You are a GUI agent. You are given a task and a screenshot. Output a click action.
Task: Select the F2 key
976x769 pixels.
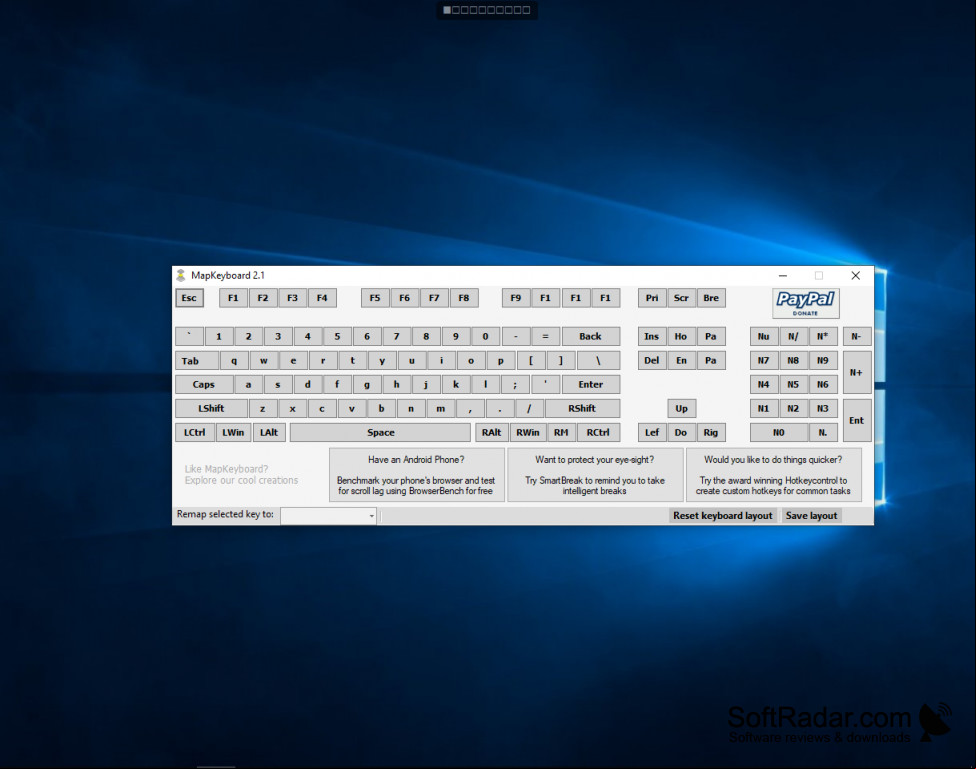263,298
